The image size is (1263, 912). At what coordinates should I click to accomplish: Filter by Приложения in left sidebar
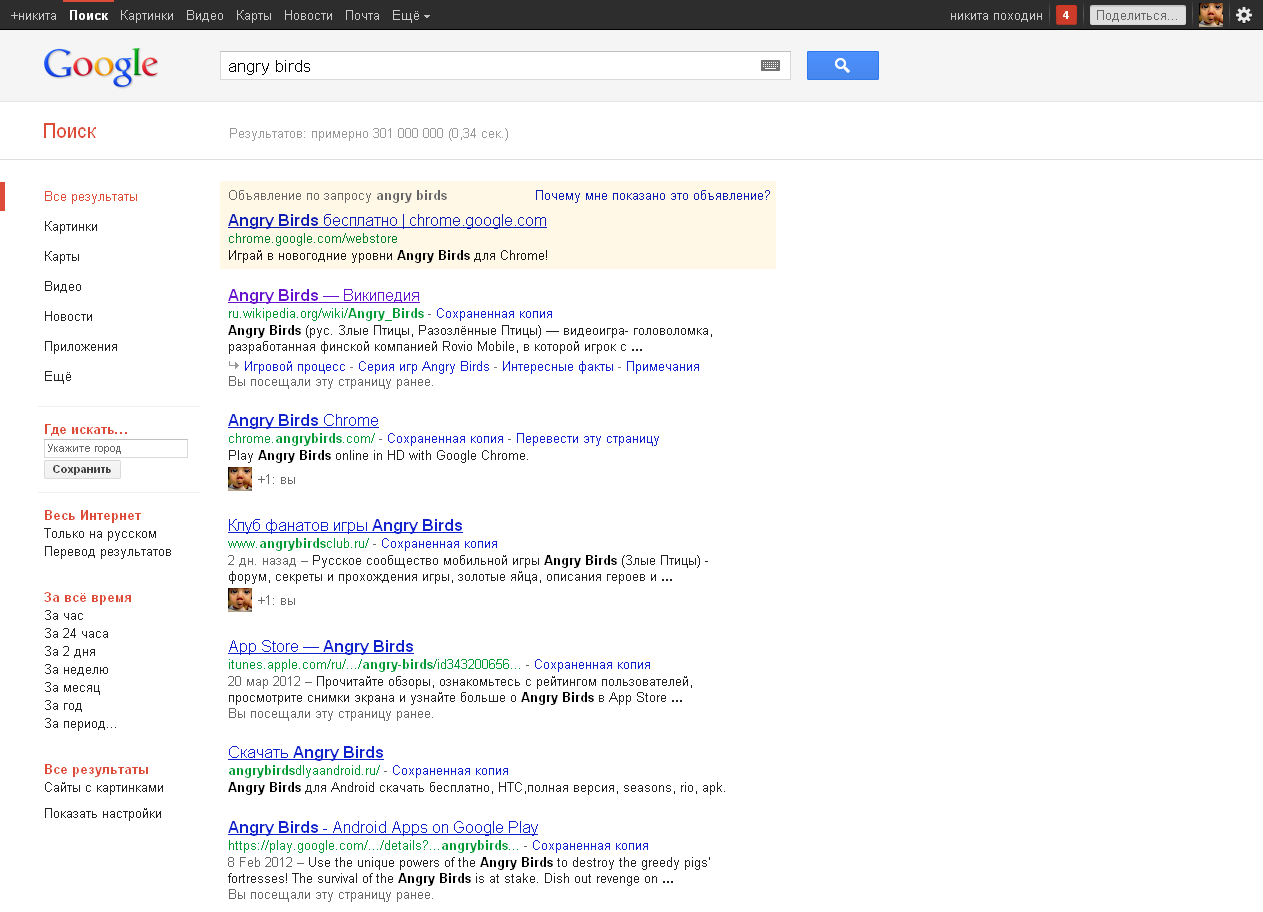coord(81,347)
